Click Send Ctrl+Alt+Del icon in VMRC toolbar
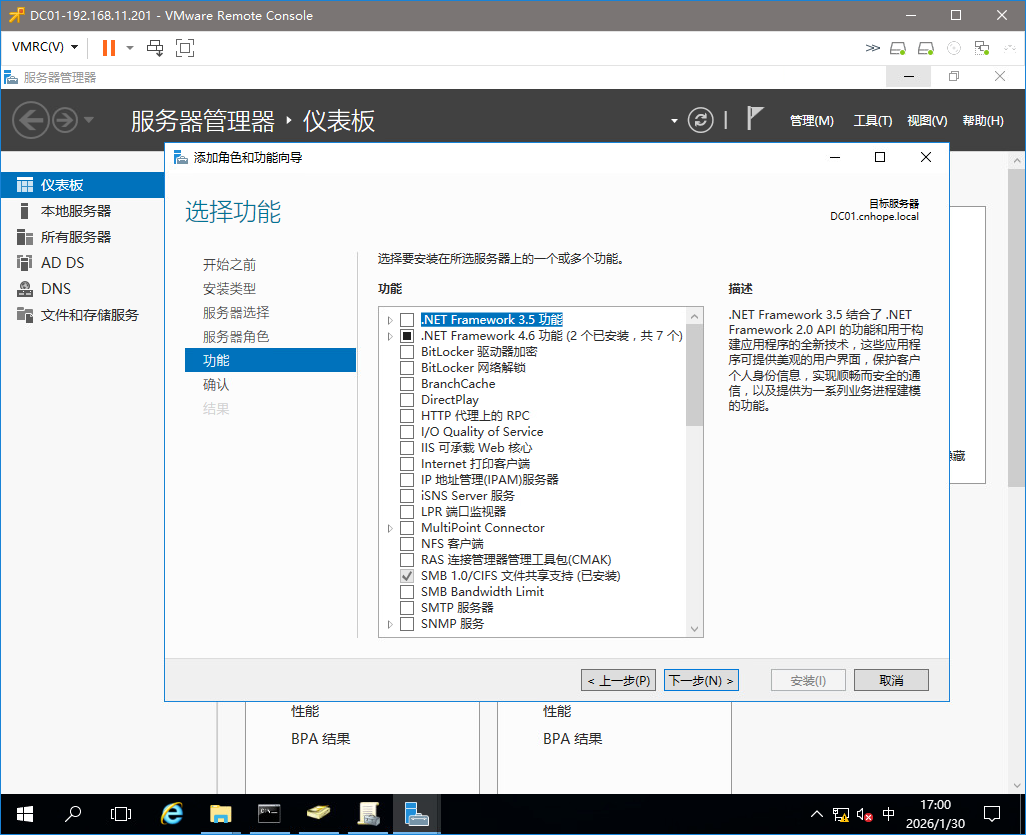This screenshot has height=835, width=1026. (155, 48)
